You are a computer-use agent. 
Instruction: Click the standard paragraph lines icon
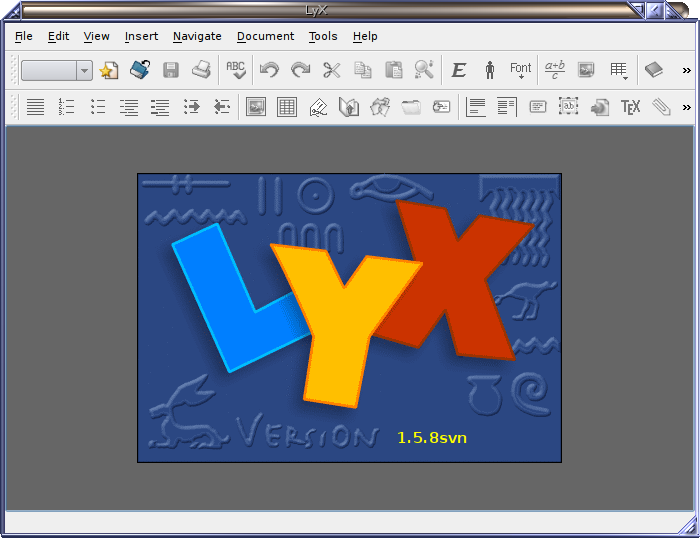35,107
